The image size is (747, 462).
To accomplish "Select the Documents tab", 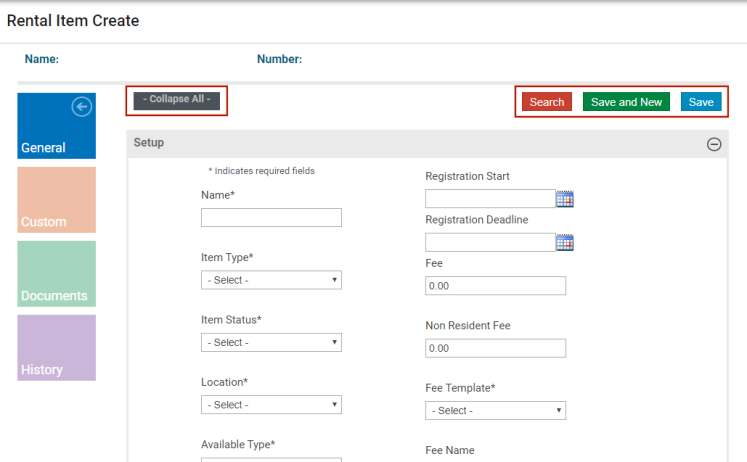I will tap(56, 274).
